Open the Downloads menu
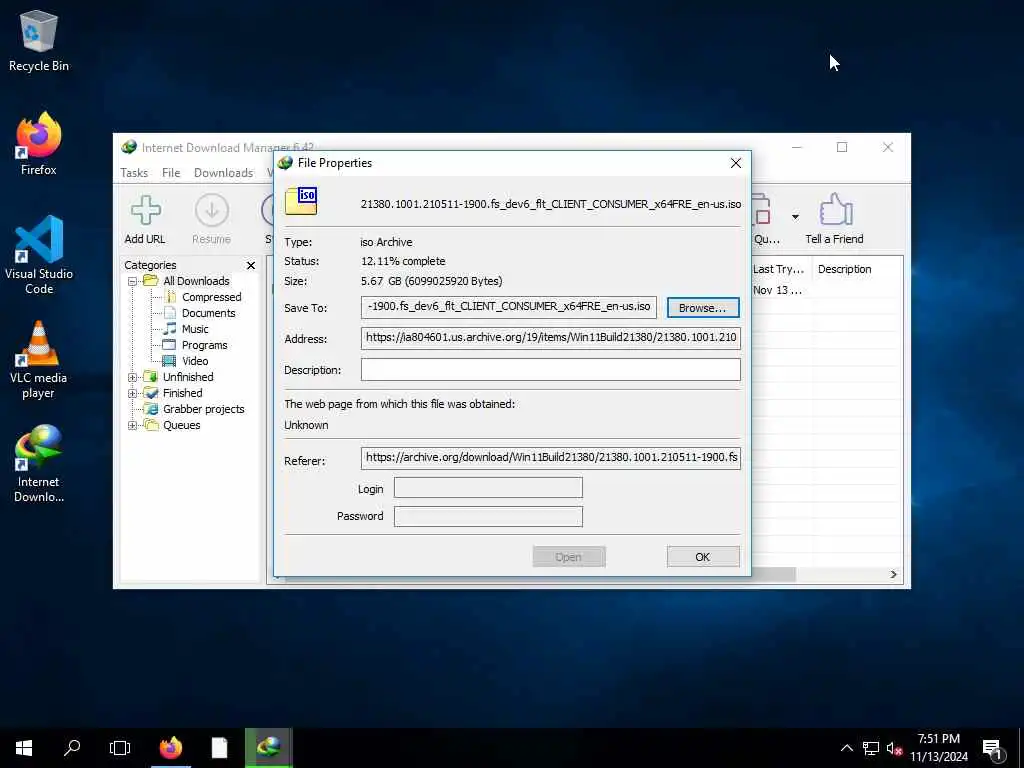Viewport: 1024px width, 768px height. (223, 172)
